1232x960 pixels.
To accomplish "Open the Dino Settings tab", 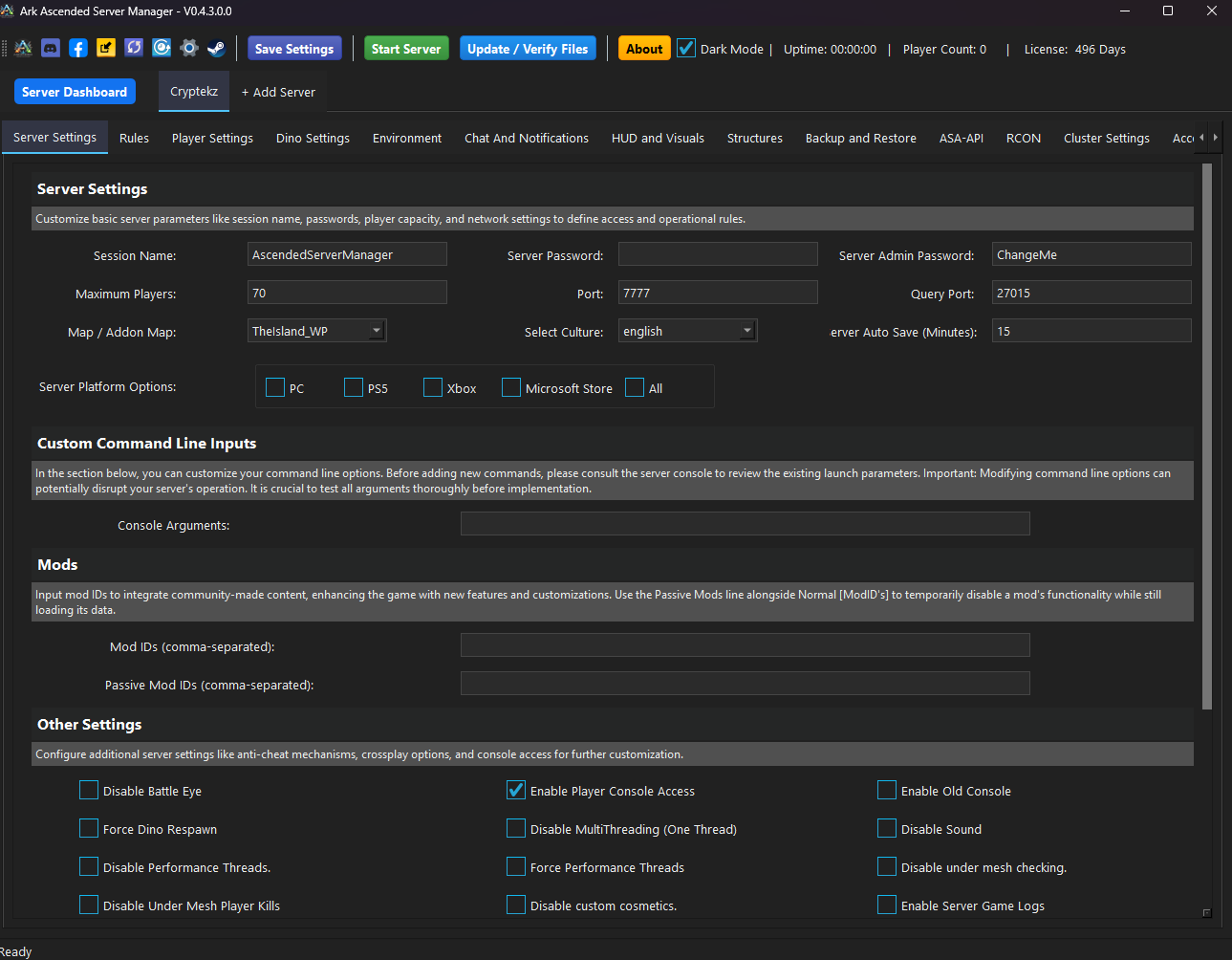I will point(313,138).
